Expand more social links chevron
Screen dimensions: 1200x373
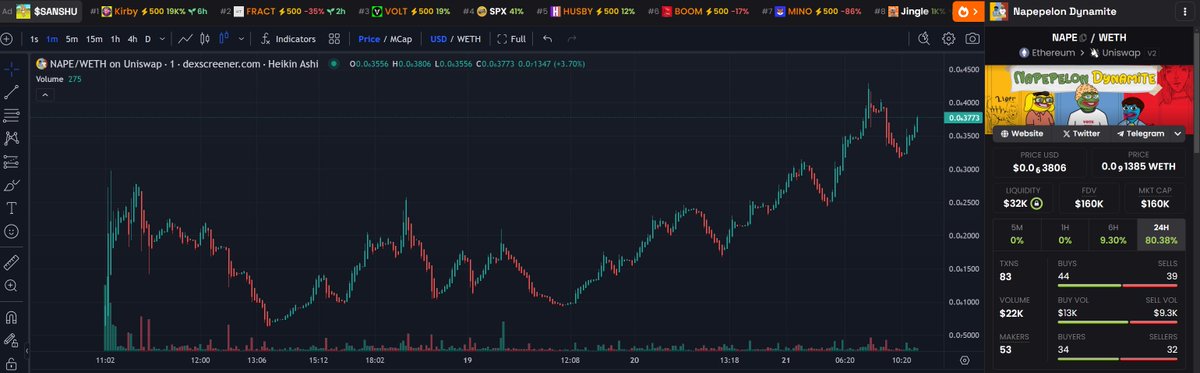[x=1177, y=133]
